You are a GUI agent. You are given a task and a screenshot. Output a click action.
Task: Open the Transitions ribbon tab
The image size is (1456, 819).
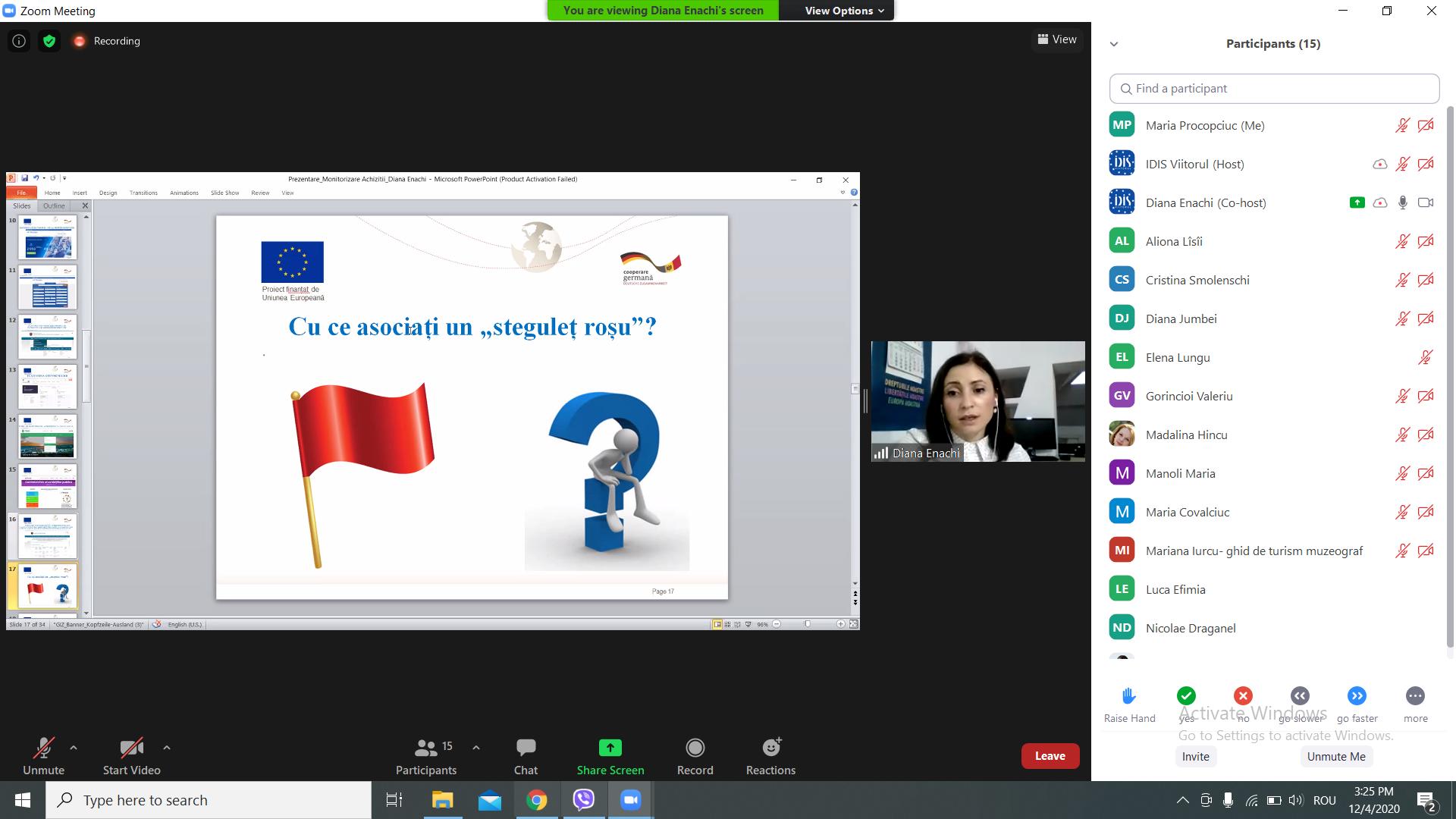(143, 193)
